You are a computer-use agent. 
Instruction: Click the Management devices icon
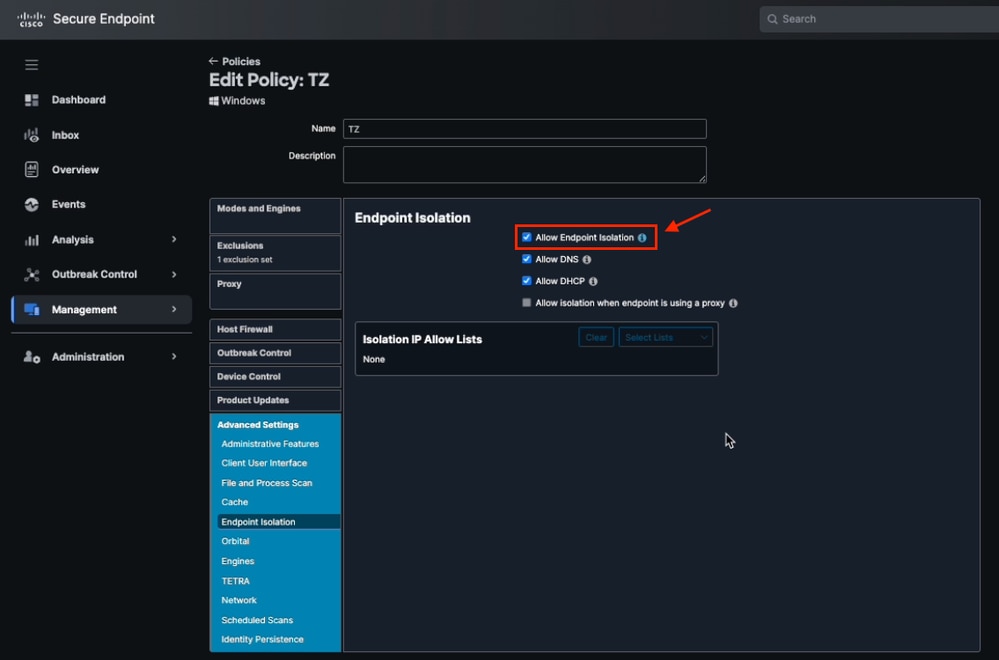pos(31,310)
